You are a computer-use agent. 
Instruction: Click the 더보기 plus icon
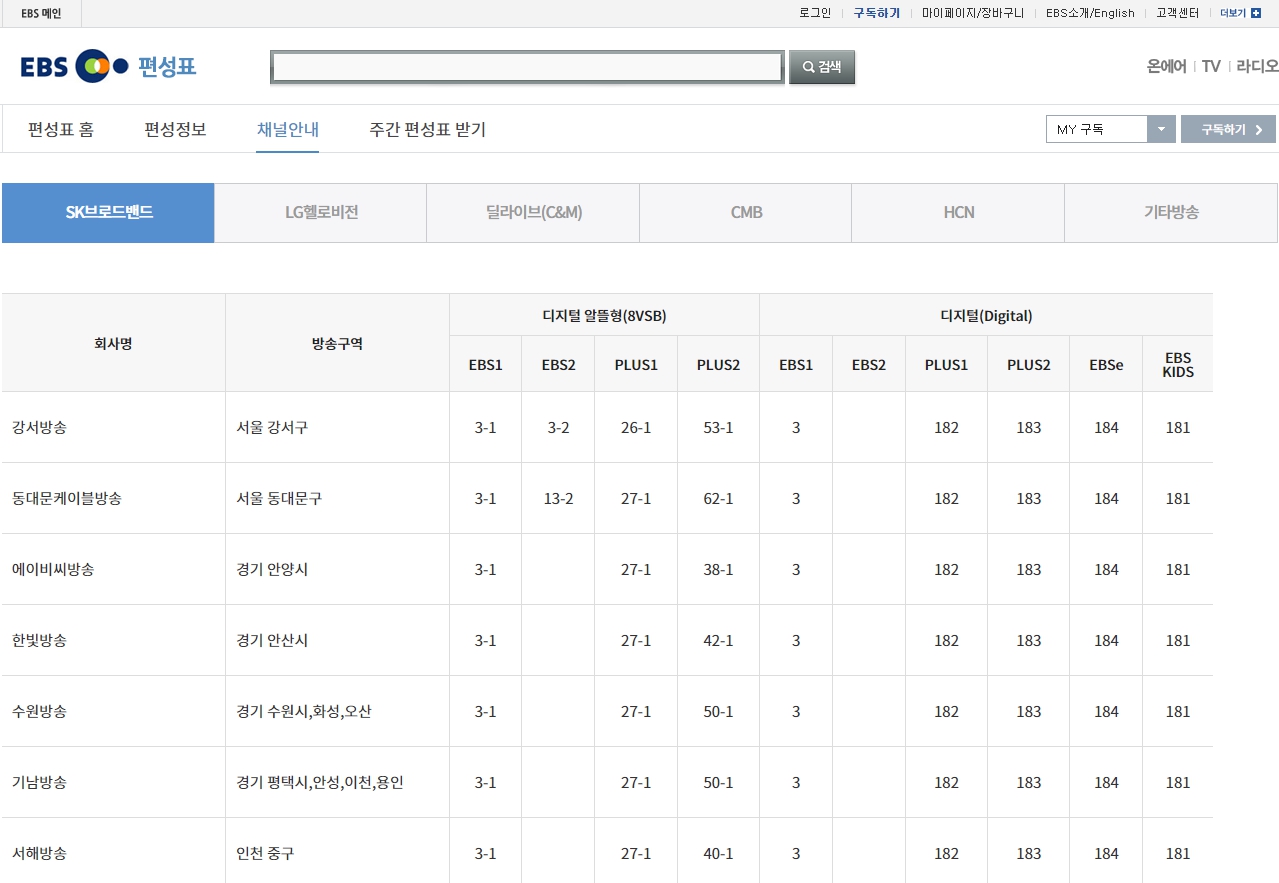tap(1256, 13)
